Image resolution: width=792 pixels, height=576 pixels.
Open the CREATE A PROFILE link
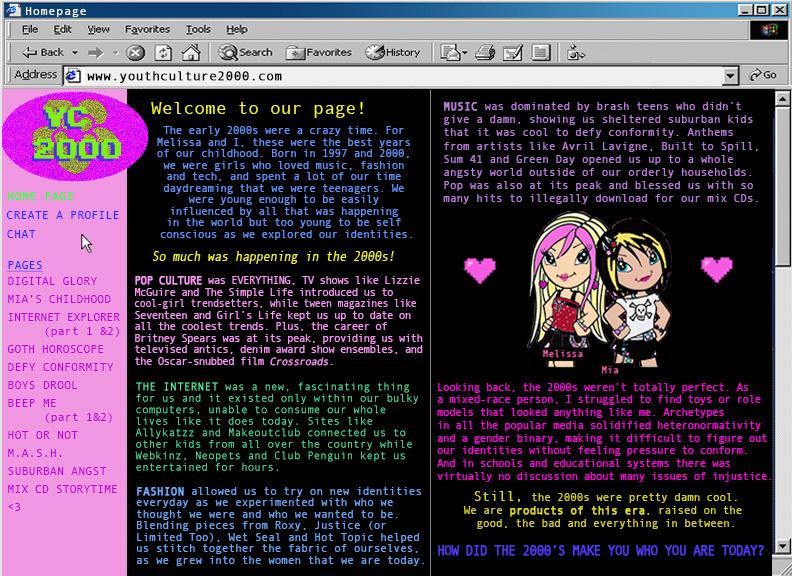click(63, 215)
